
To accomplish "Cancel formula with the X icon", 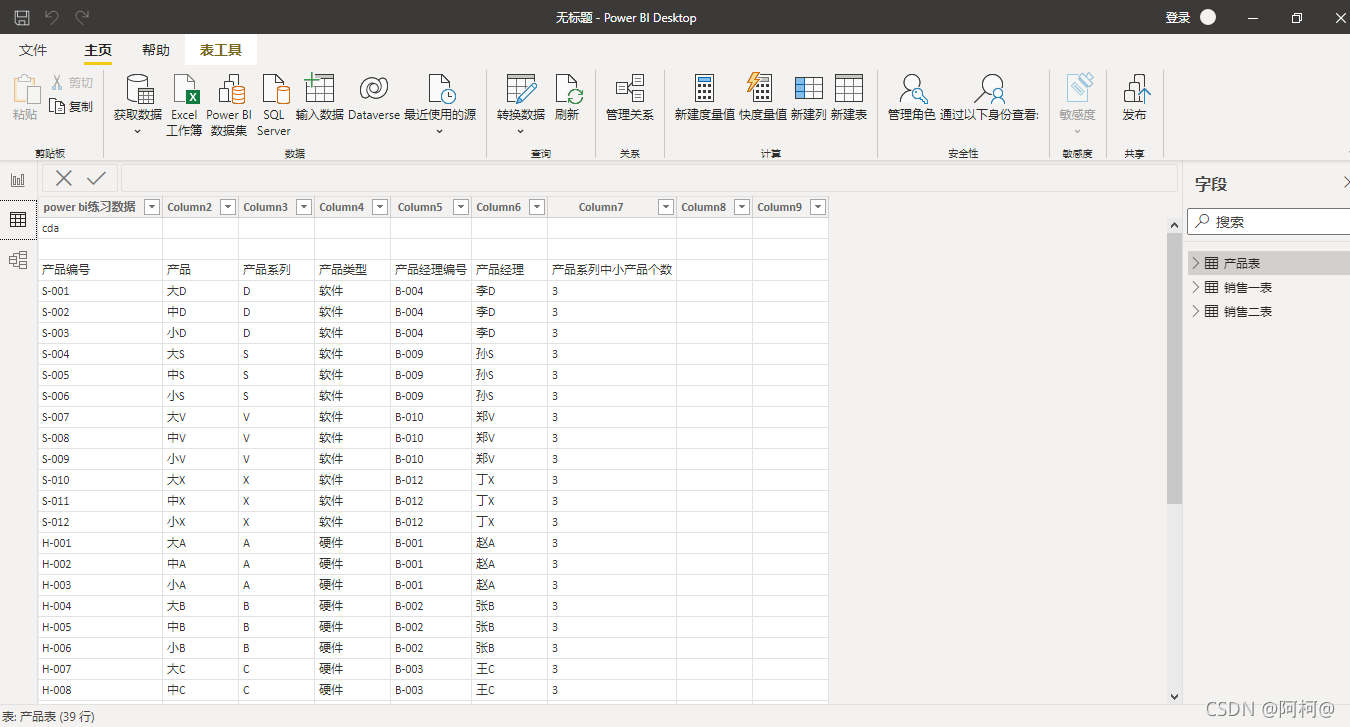I will click(x=64, y=178).
